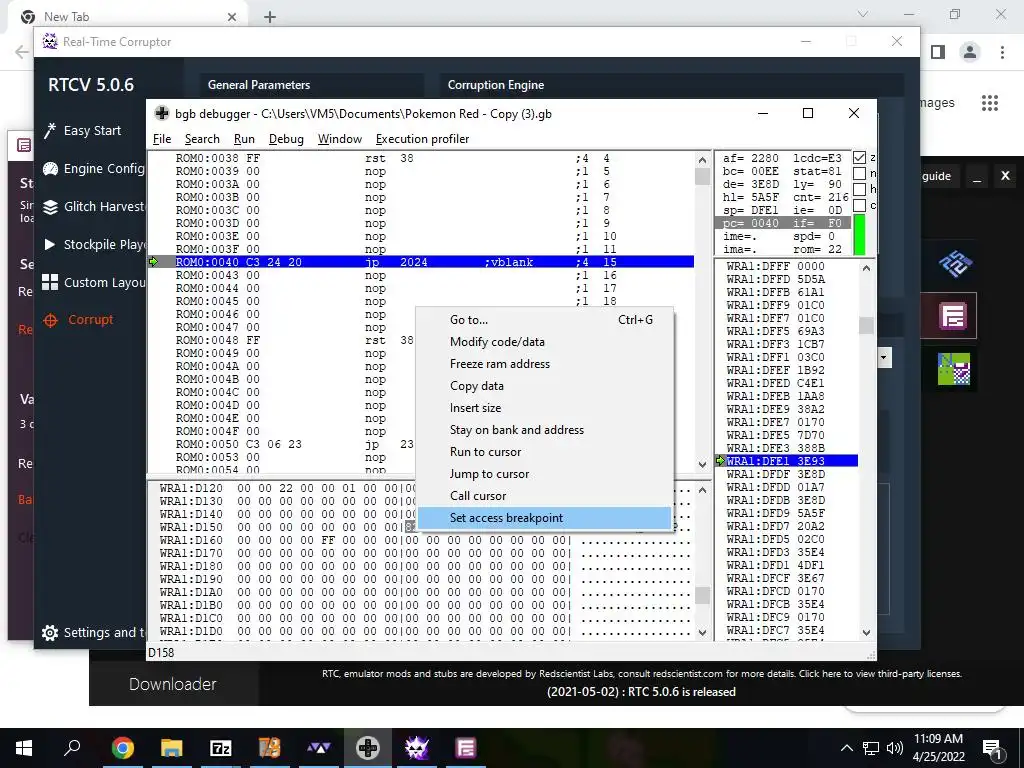Image resolution: width=1024 pixels, height=768 pixels.
Task: Open the Window menu in bgb debugger
Action: pos(340,138)
